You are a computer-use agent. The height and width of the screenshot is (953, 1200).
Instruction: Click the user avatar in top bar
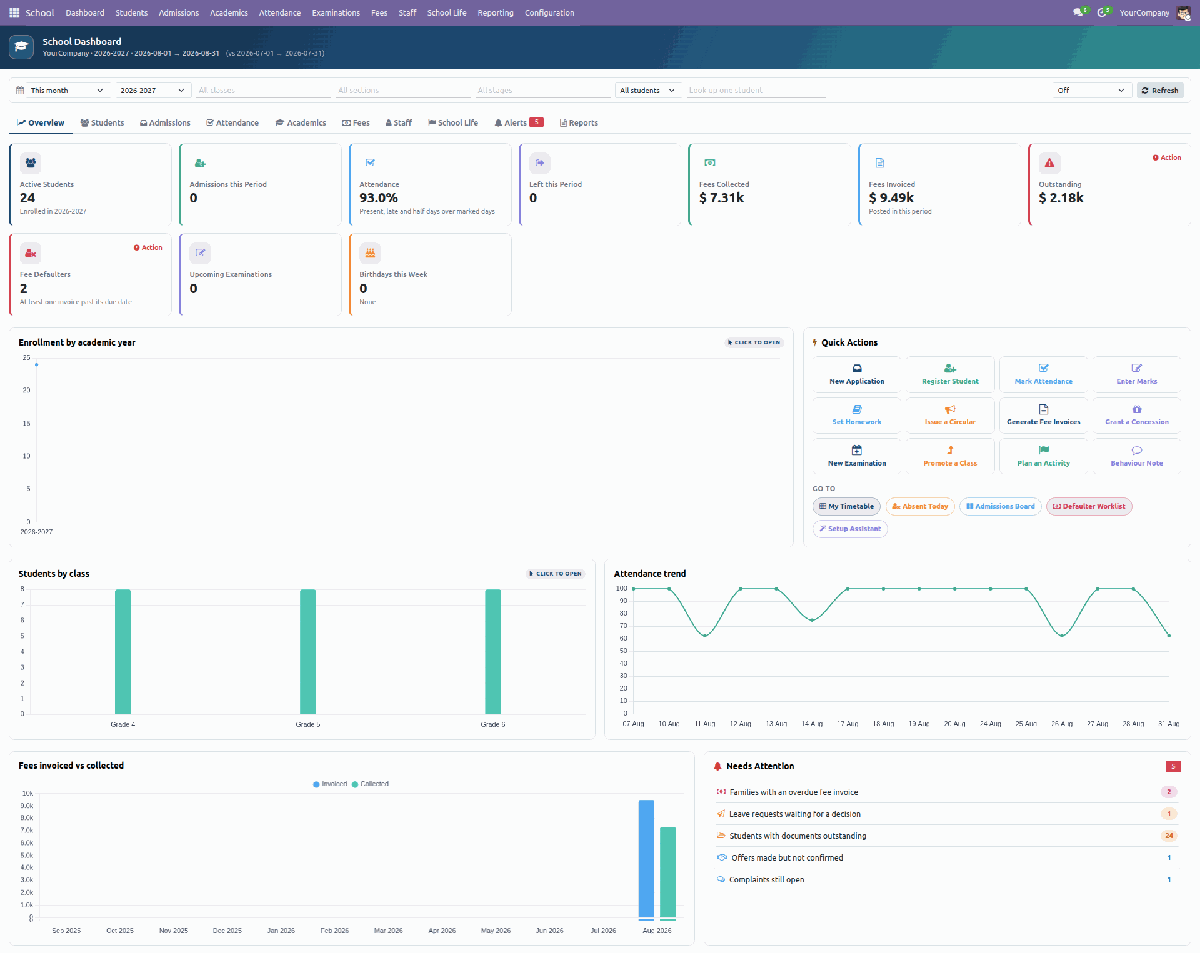(1183, 13)
